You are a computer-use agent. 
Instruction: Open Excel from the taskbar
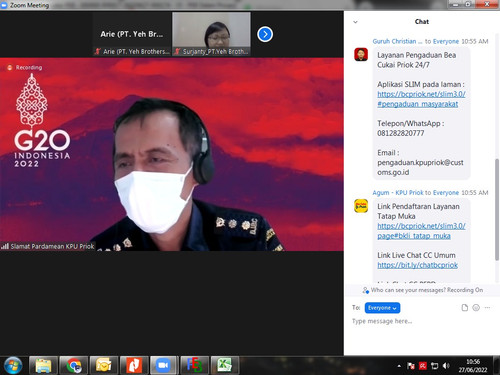click(x=224, y=365)
